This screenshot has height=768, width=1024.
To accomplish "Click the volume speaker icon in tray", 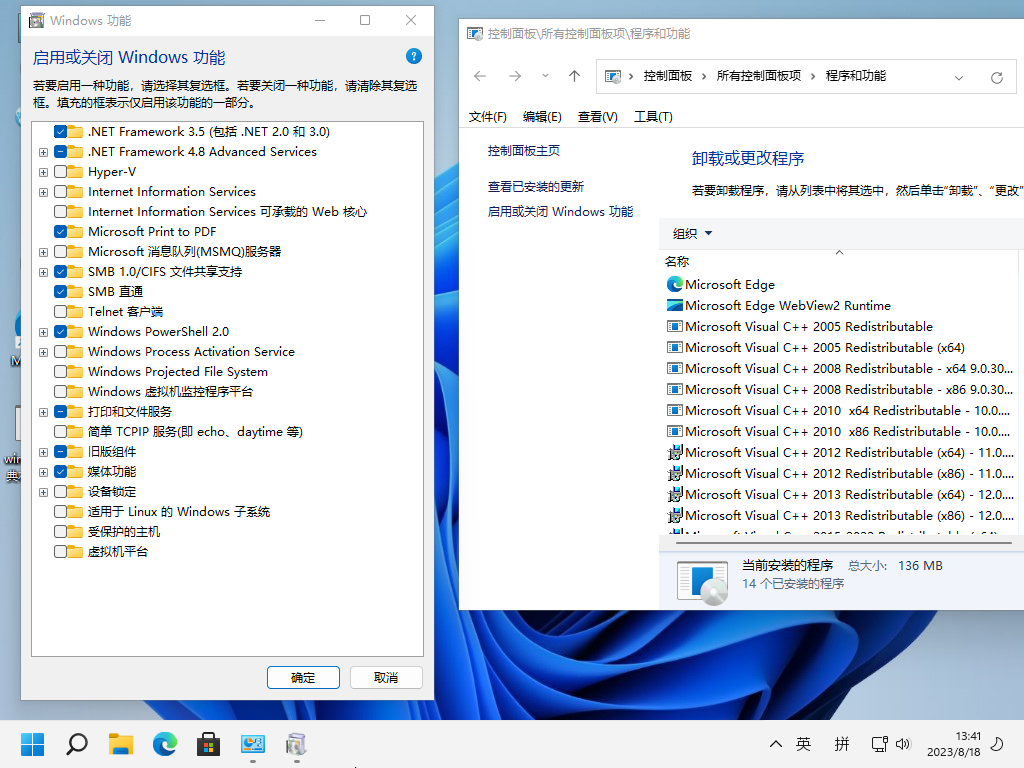I will pyautogui.click(x=903, y=744).
